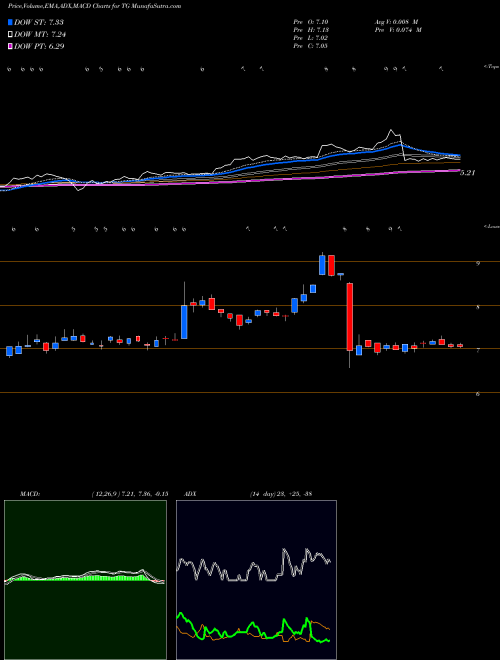500x660 pixels.
Task: Click the 'Pre V: 0.074 M' value
Action: click(x=398, y=30)
